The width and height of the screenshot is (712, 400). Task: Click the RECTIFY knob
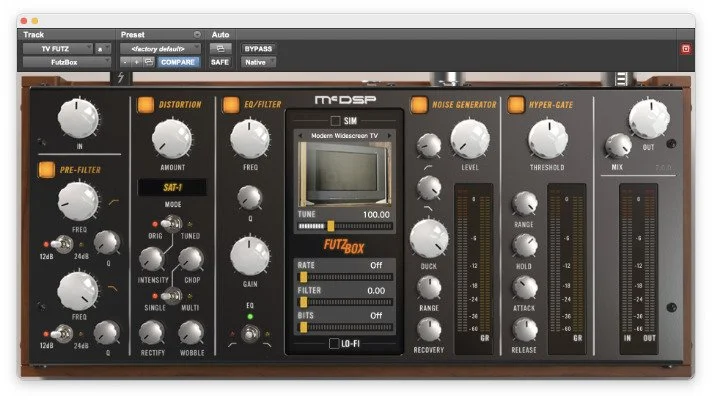coord(152,332)
